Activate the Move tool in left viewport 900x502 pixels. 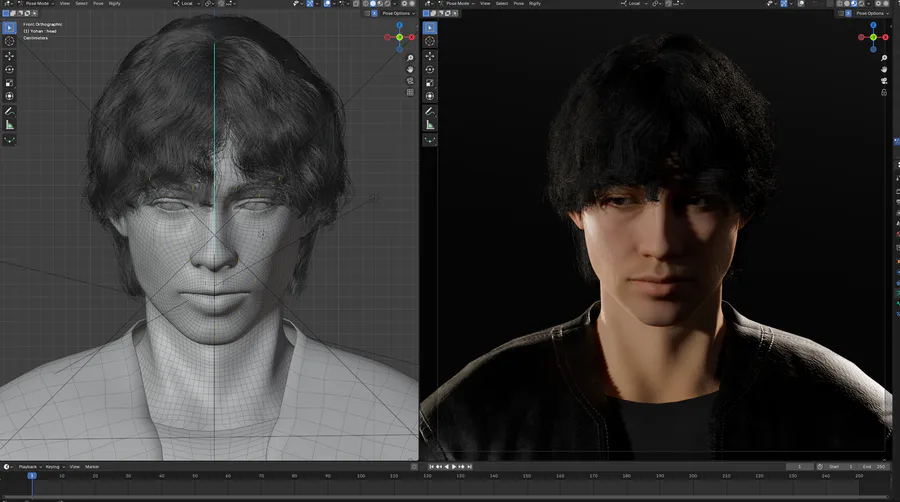[x=9, y=55]
